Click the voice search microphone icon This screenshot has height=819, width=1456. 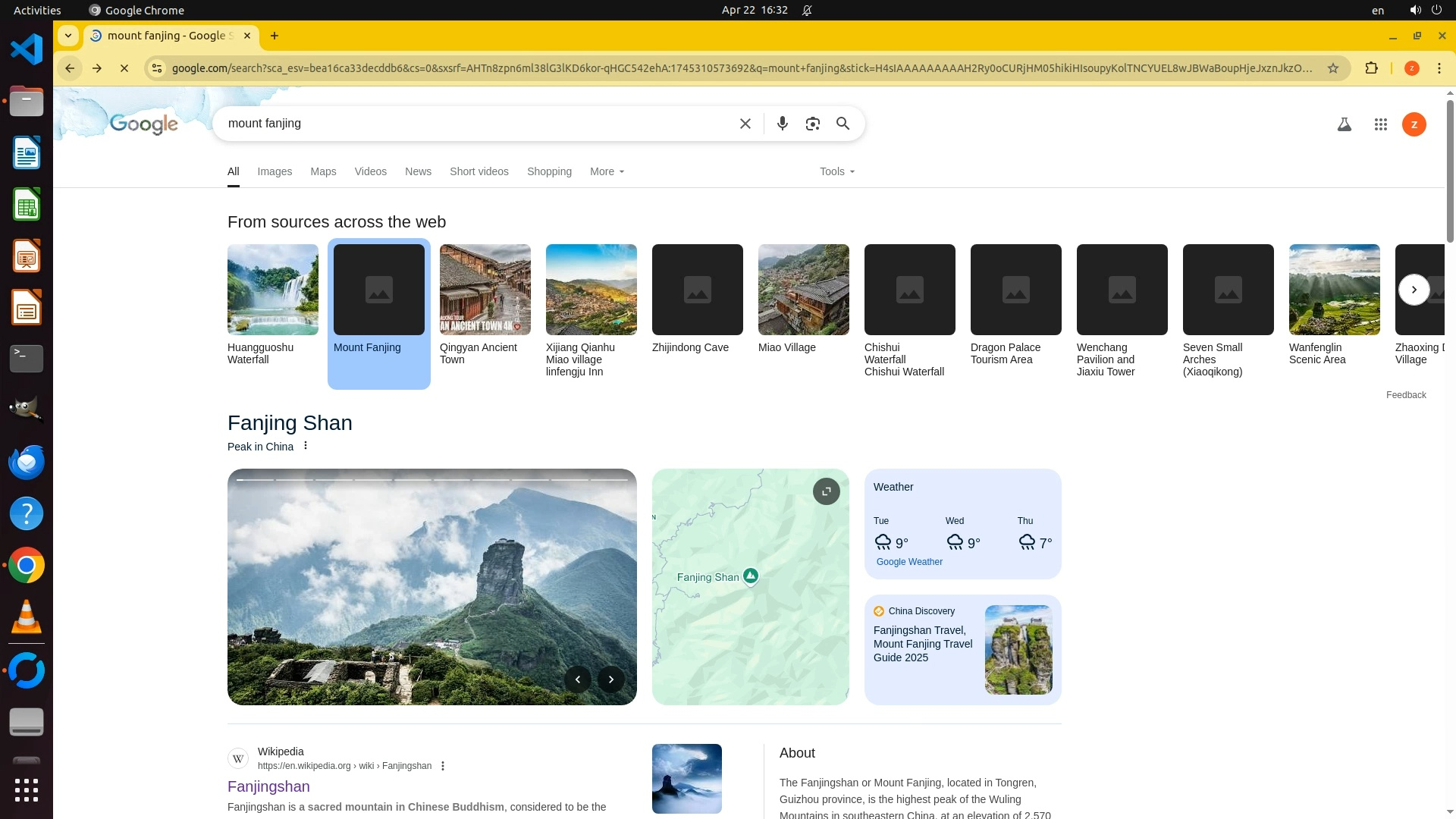tap(782, 124)
